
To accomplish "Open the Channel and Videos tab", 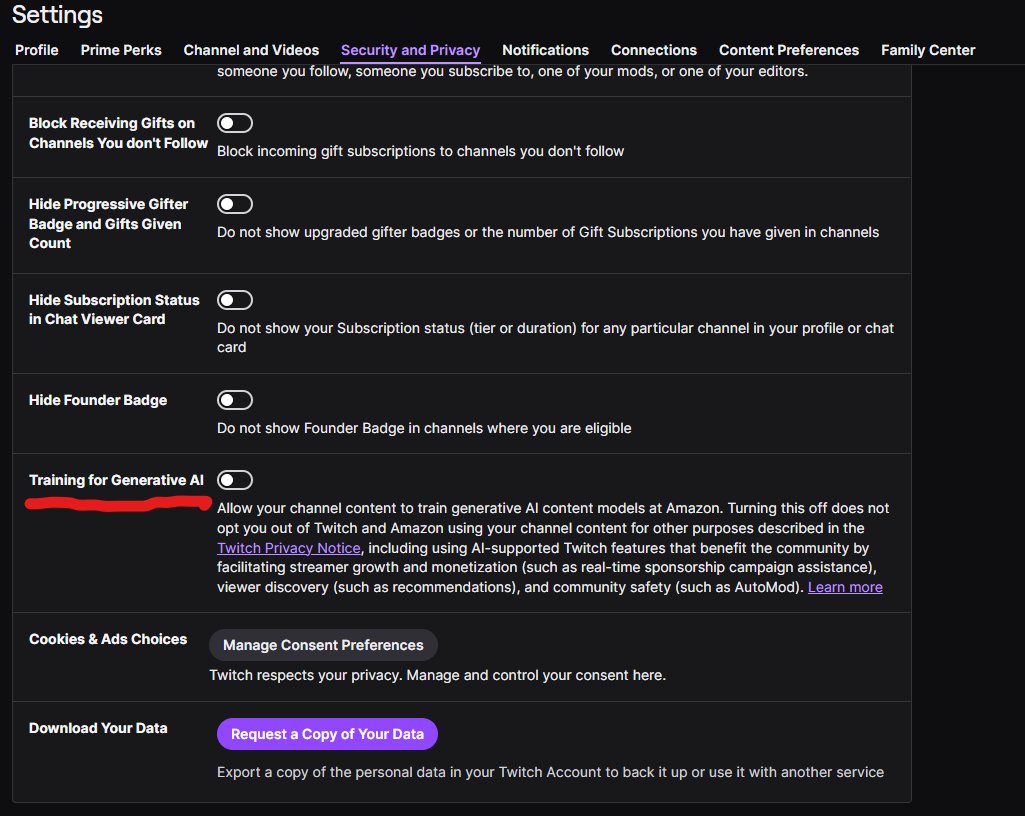I will tap(251, 50).
